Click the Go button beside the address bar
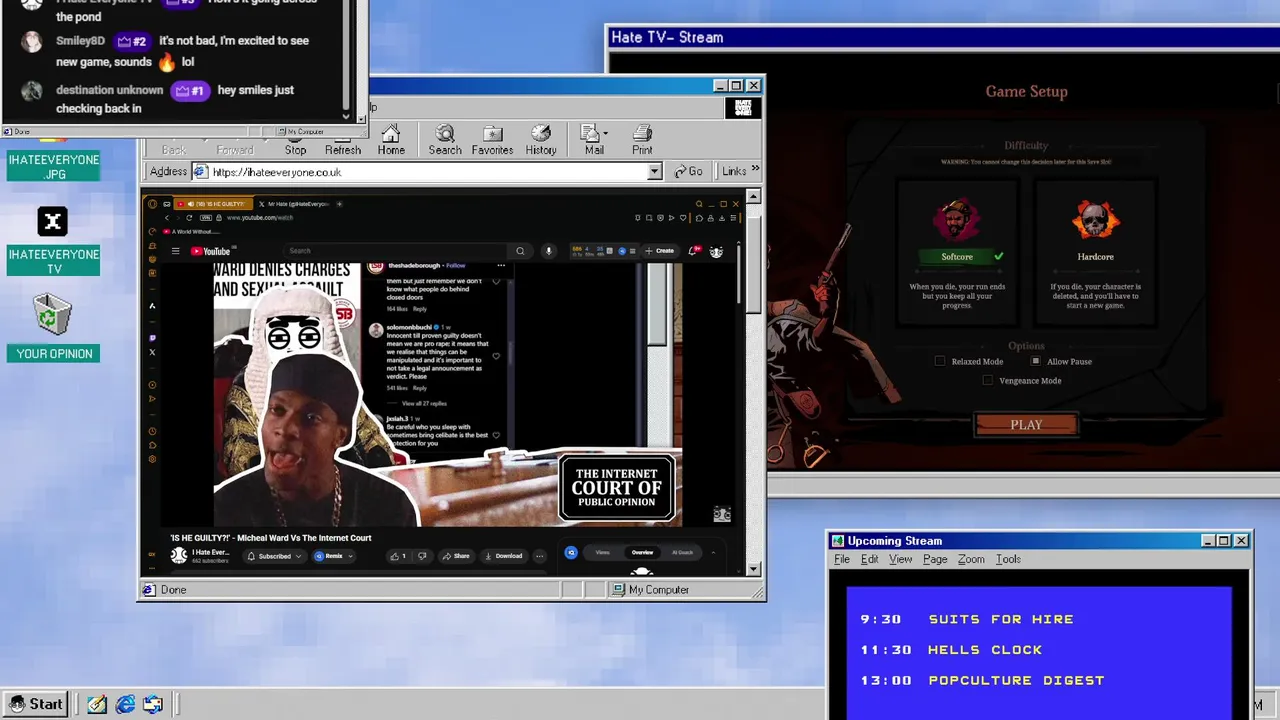Image resolution: width=1280 pixels, height=720 pixels. (688, 171)
